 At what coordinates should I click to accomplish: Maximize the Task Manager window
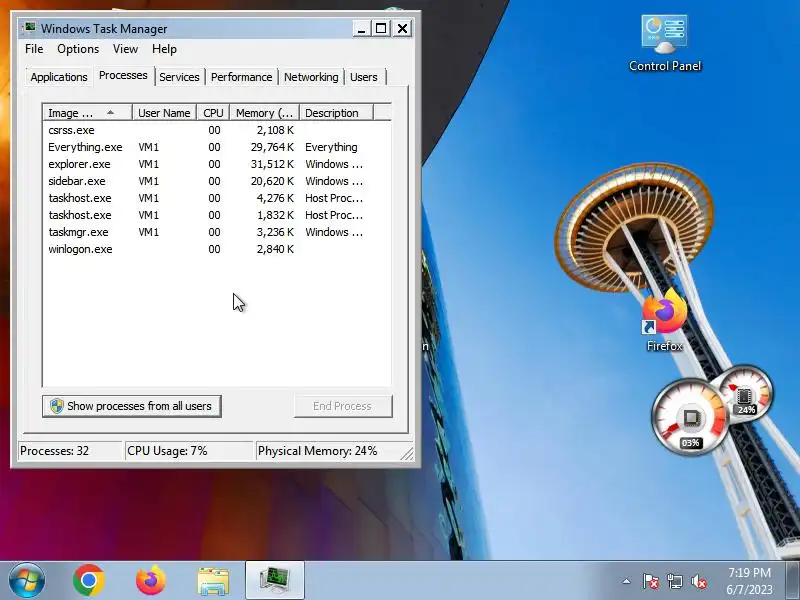[x=381, y=29]
